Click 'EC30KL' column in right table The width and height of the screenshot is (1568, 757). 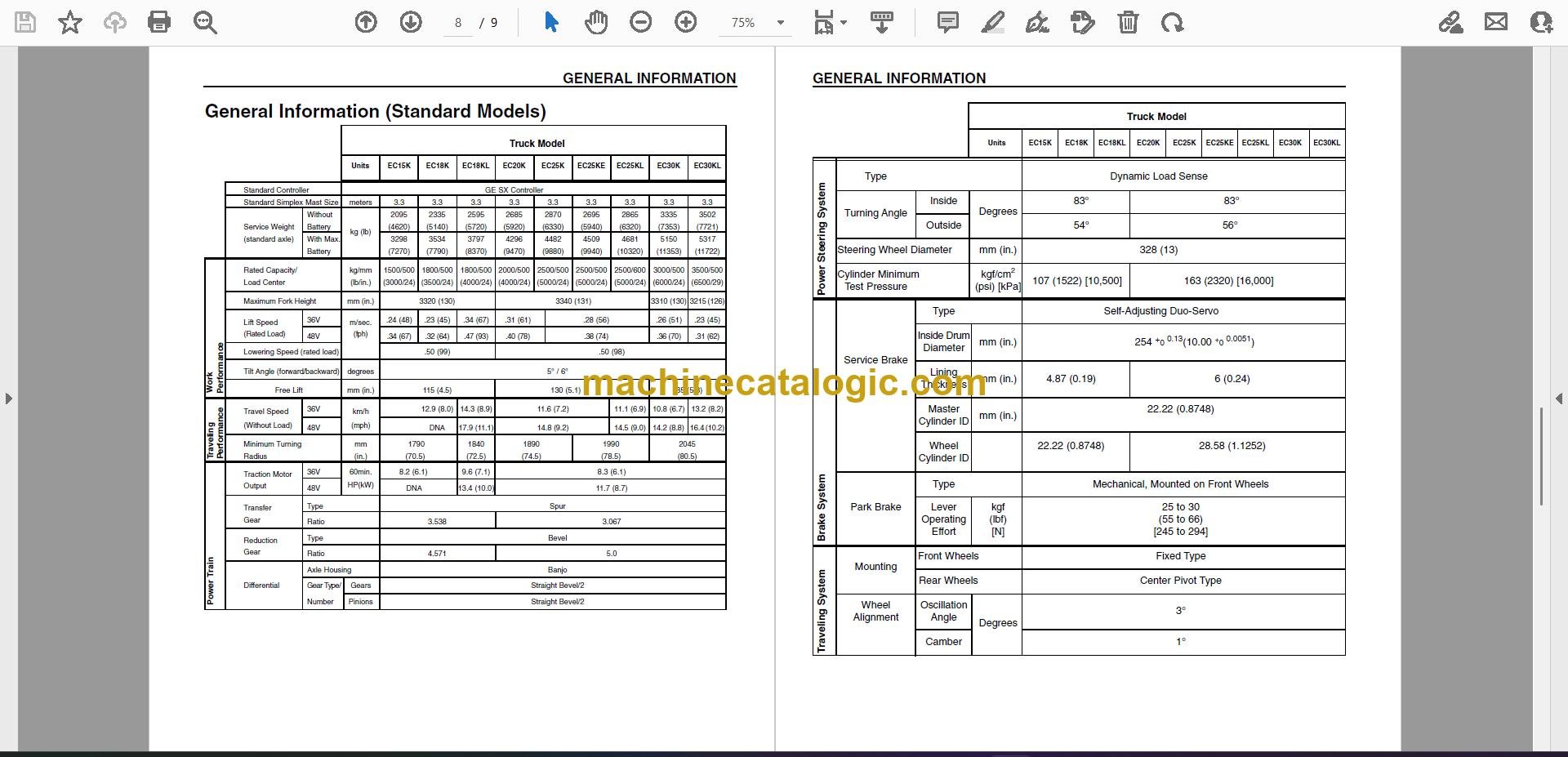point(1326,143)
